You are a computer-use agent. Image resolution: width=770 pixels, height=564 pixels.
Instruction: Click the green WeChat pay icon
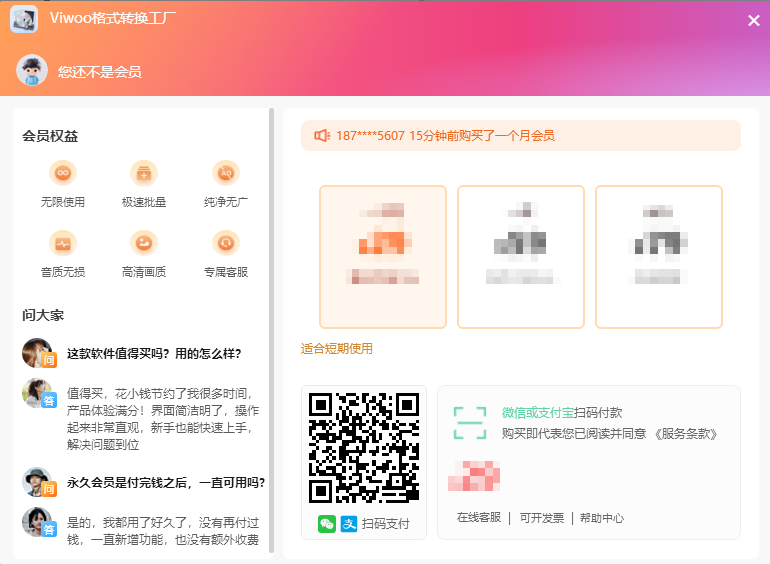click(x=327, y=524)
